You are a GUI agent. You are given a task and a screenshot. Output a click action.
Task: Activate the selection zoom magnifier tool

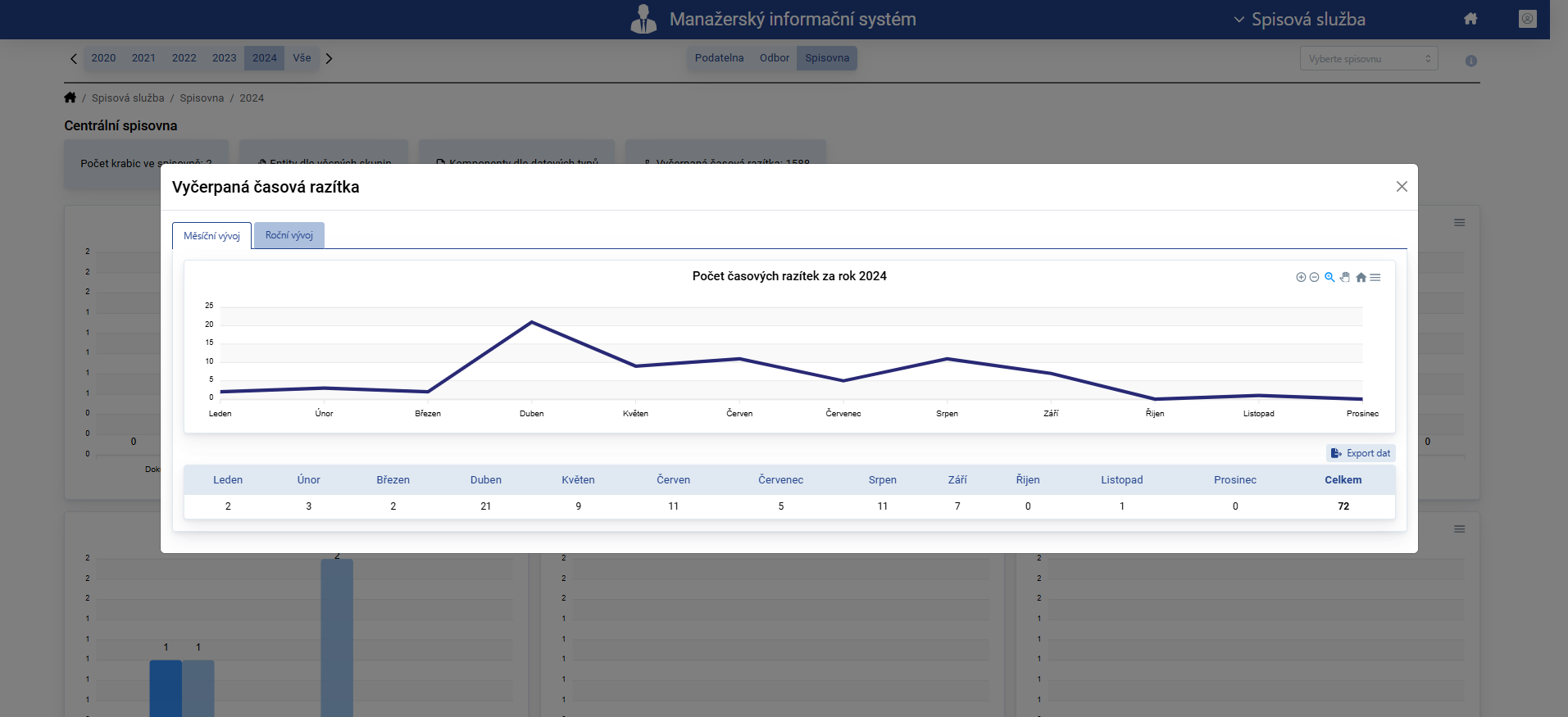[1329, 277]
